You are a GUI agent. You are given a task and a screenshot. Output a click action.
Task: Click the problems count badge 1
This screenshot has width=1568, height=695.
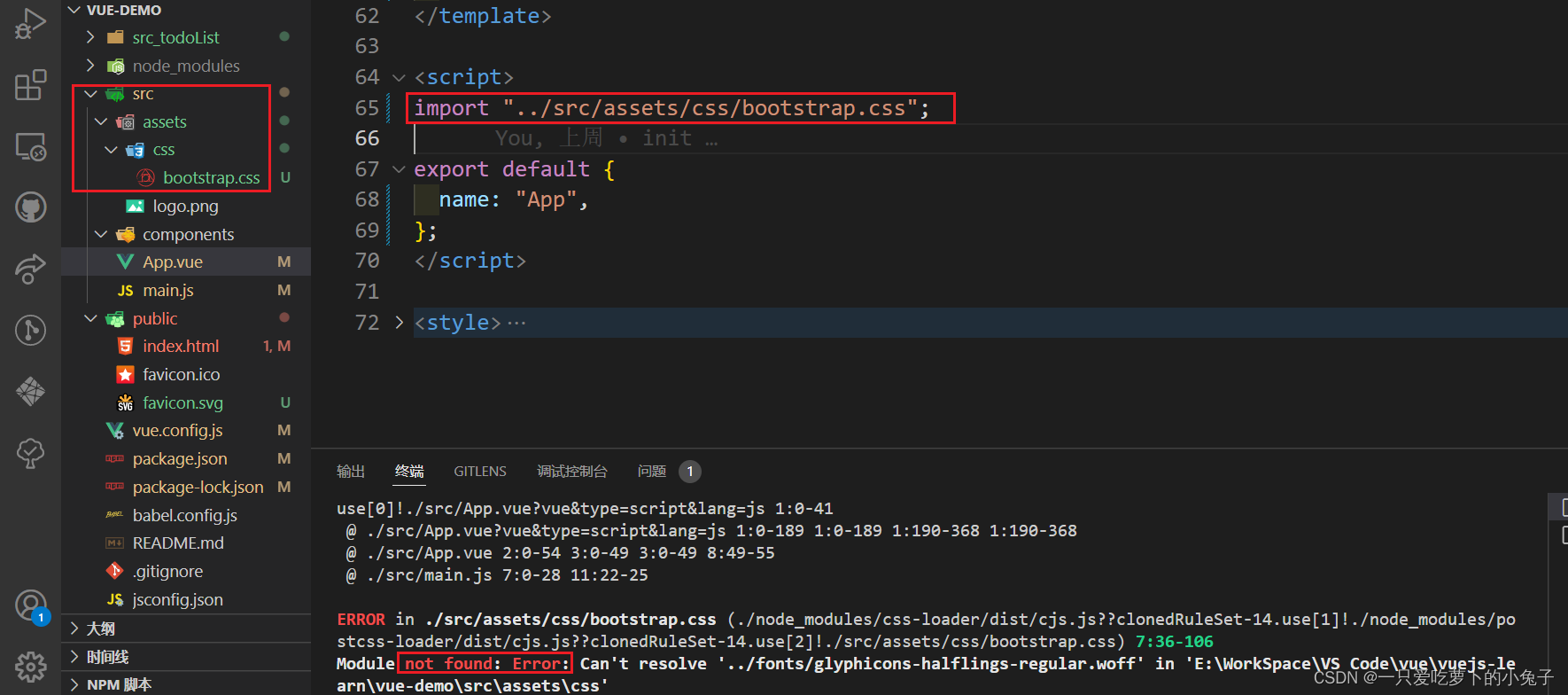pos(690,472)
